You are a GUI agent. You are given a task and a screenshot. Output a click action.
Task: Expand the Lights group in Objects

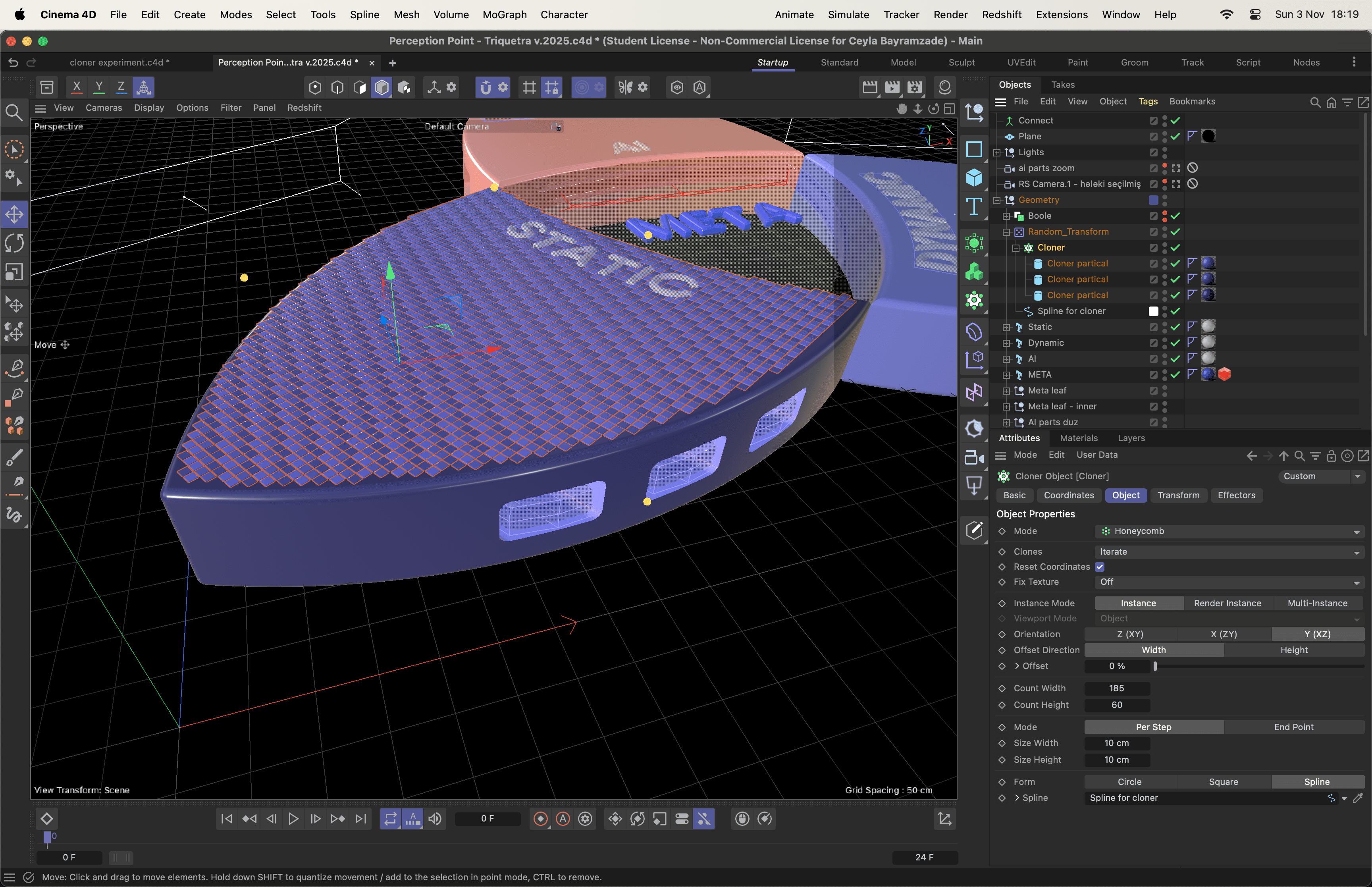[x=996, y=152]
